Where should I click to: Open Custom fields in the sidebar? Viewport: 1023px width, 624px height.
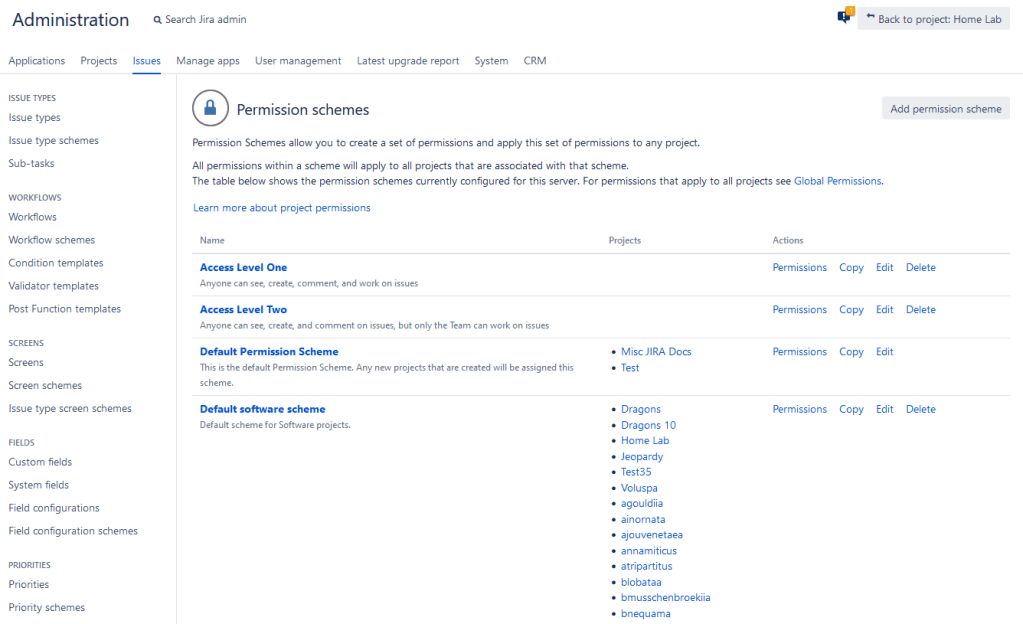(x=40, y=462)
